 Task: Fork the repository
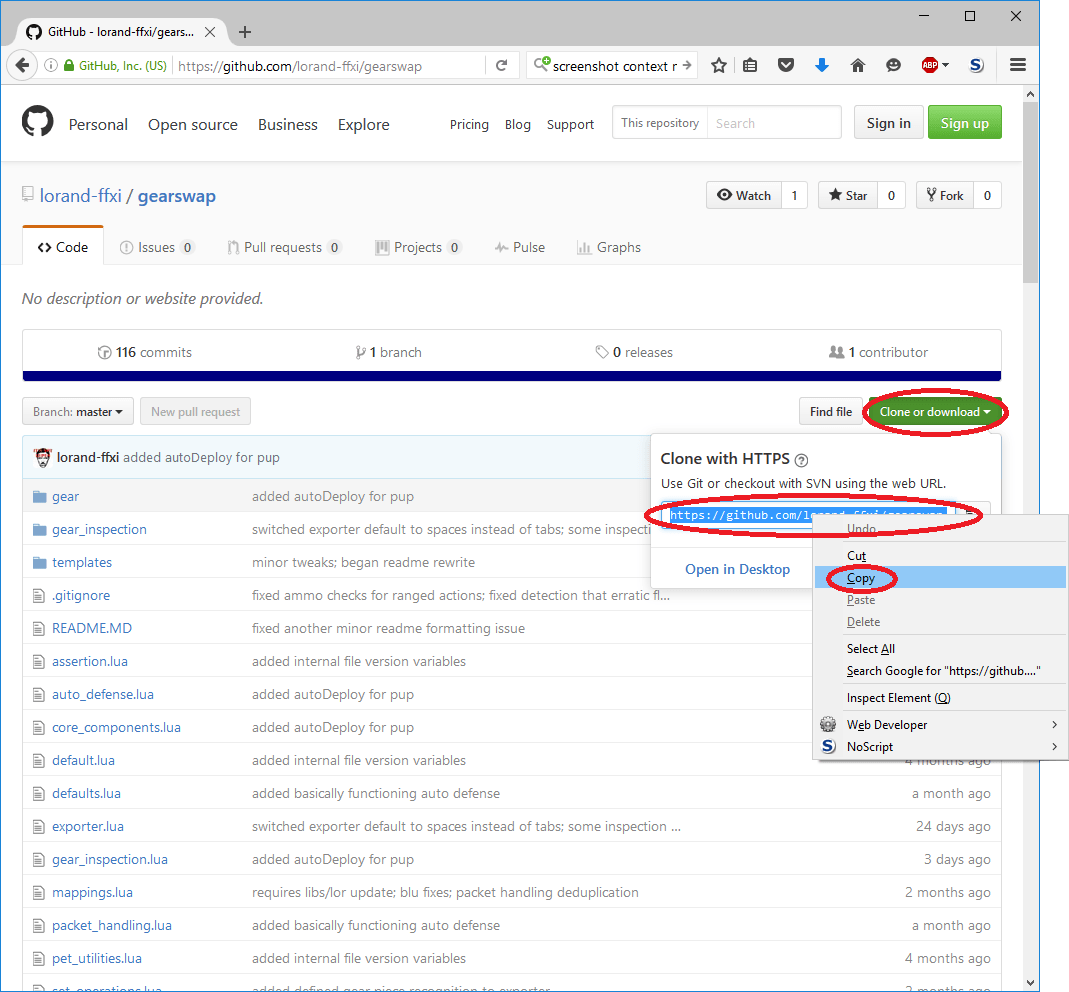[945, 196]
